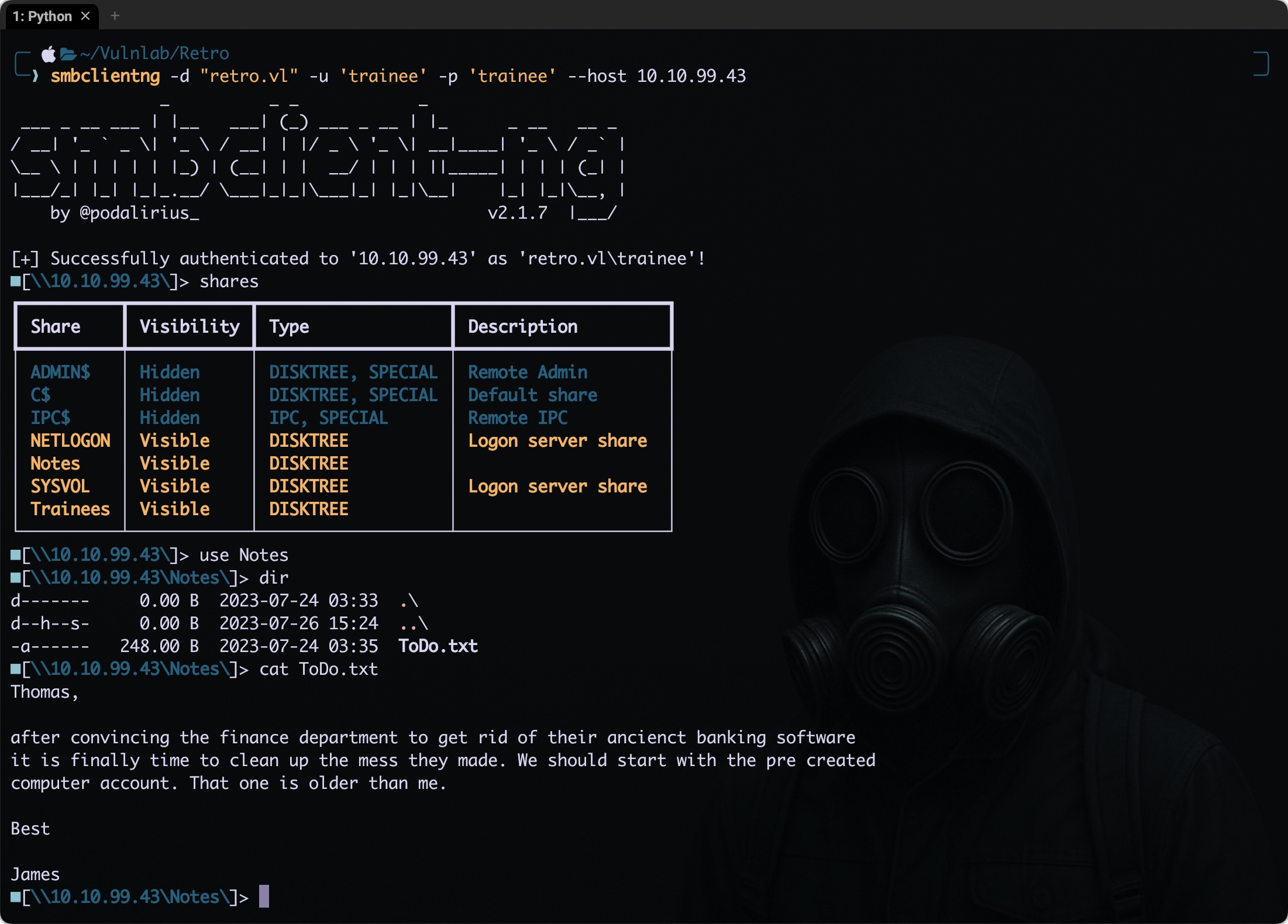
Task: Click Visible cell in Trainees row
Action: tap(174, 509)
